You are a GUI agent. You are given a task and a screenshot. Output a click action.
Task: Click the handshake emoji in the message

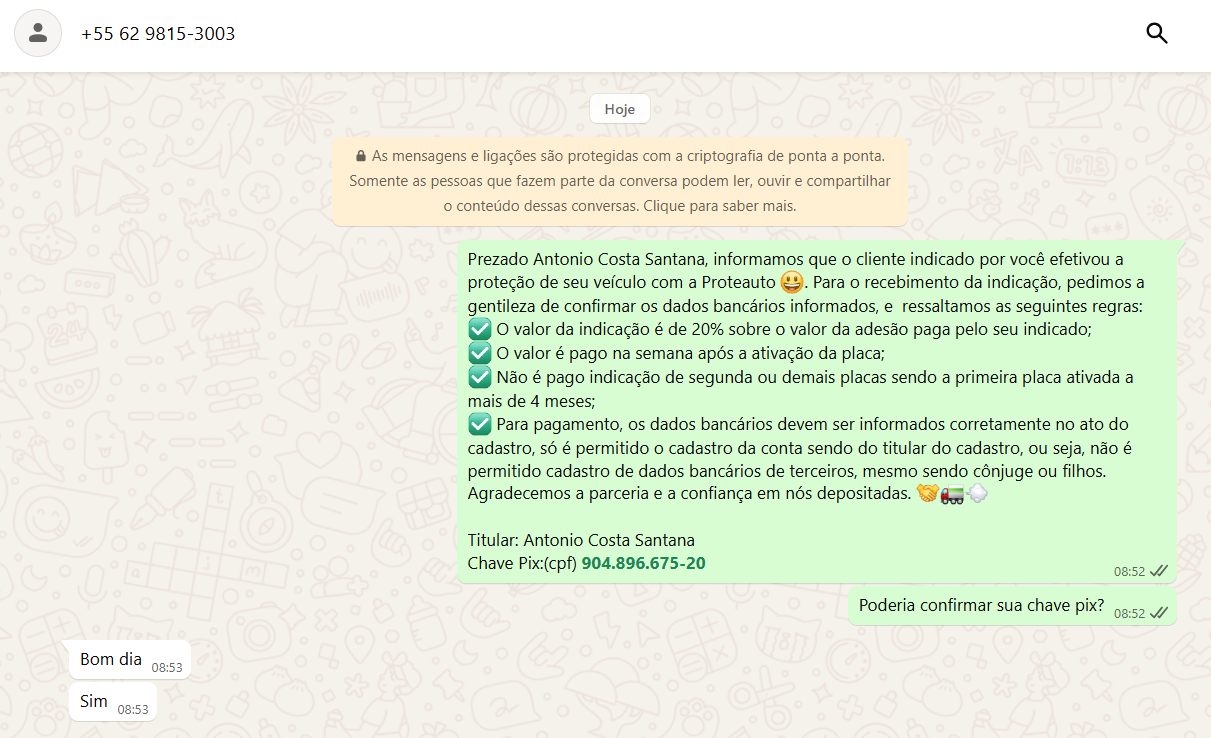[927, 493]
